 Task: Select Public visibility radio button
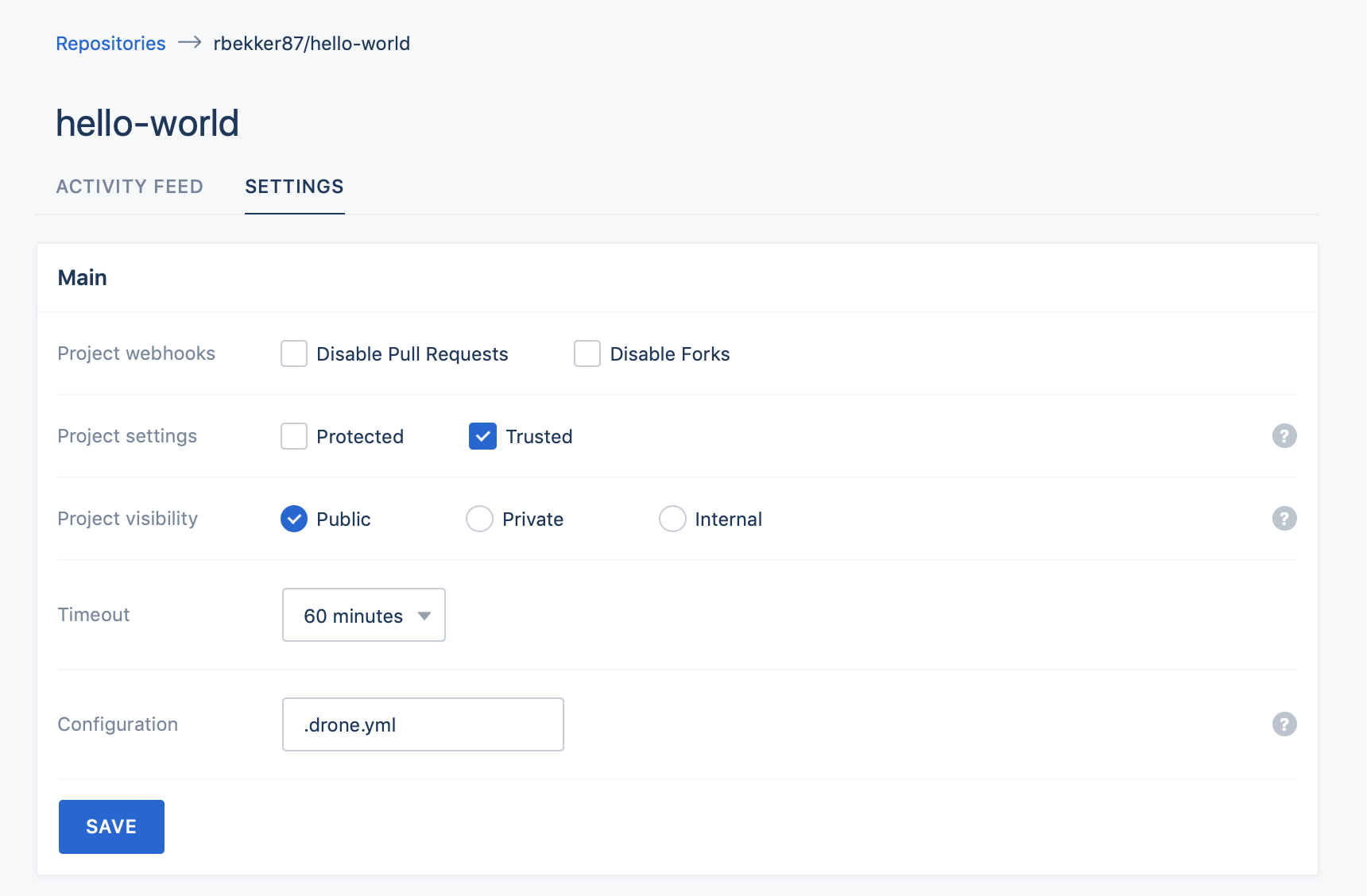[294, 519]
